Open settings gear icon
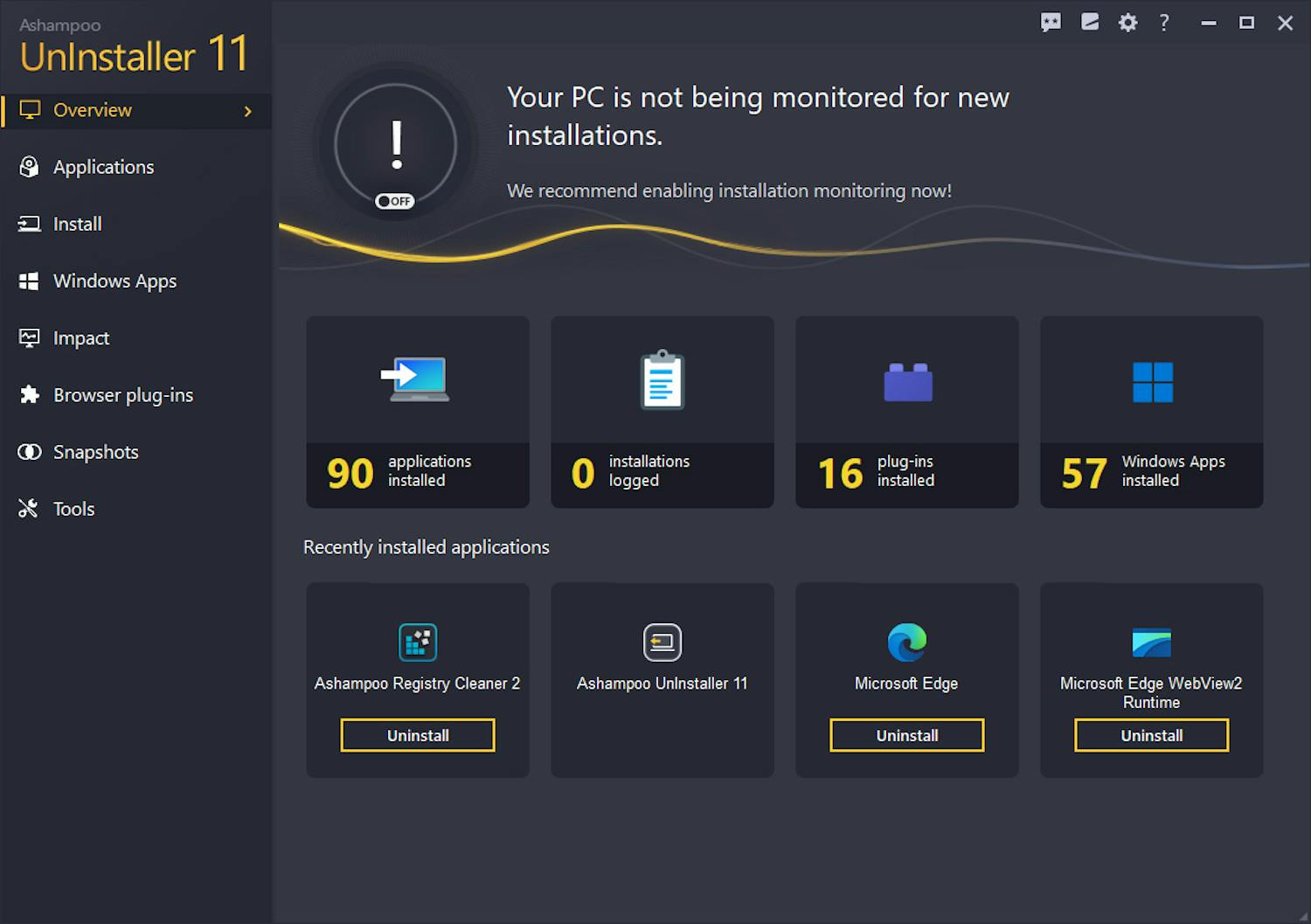Screen dimensions: 1311x924 (1128, 23)
